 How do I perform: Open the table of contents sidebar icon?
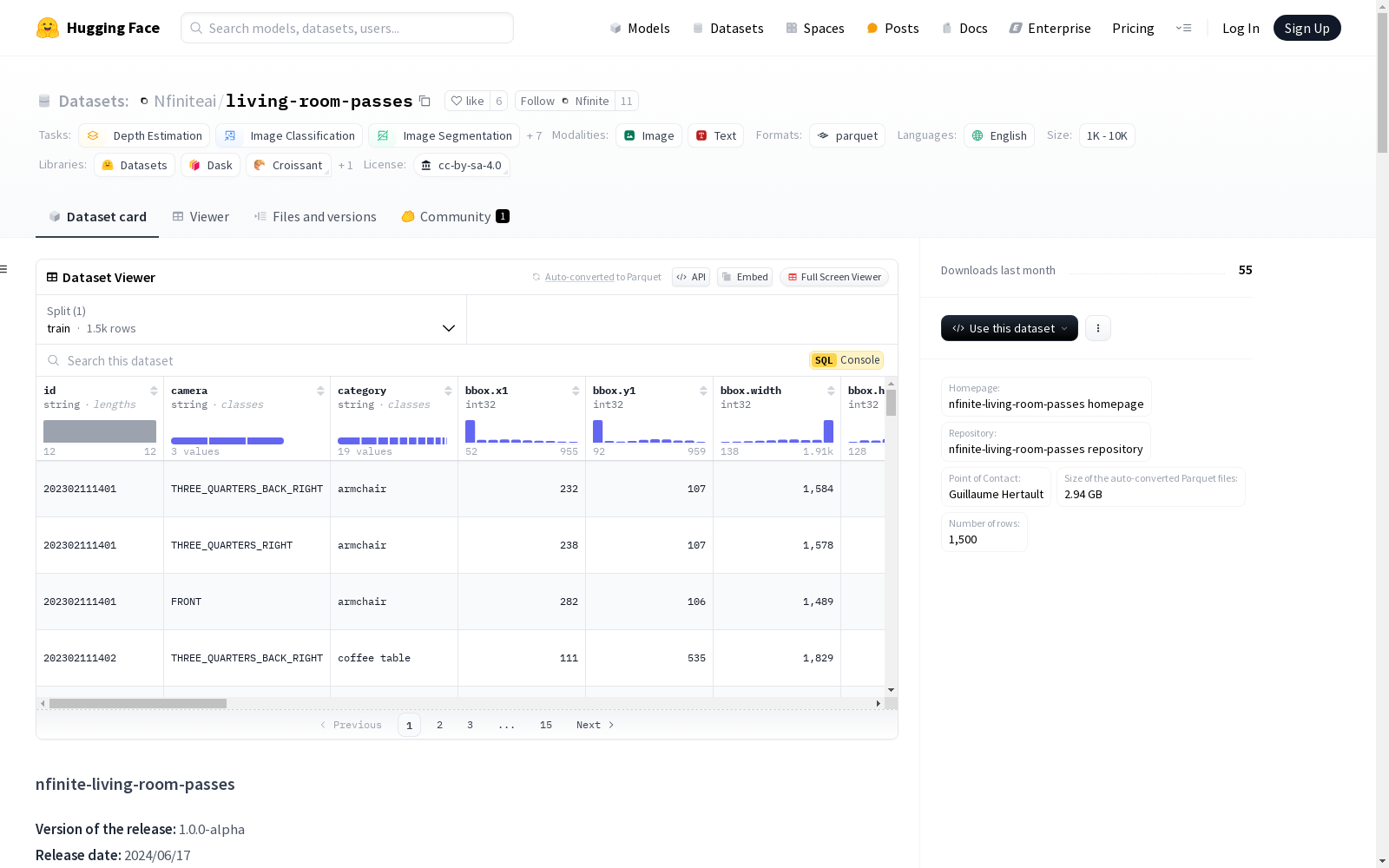(x=4, y=269)
